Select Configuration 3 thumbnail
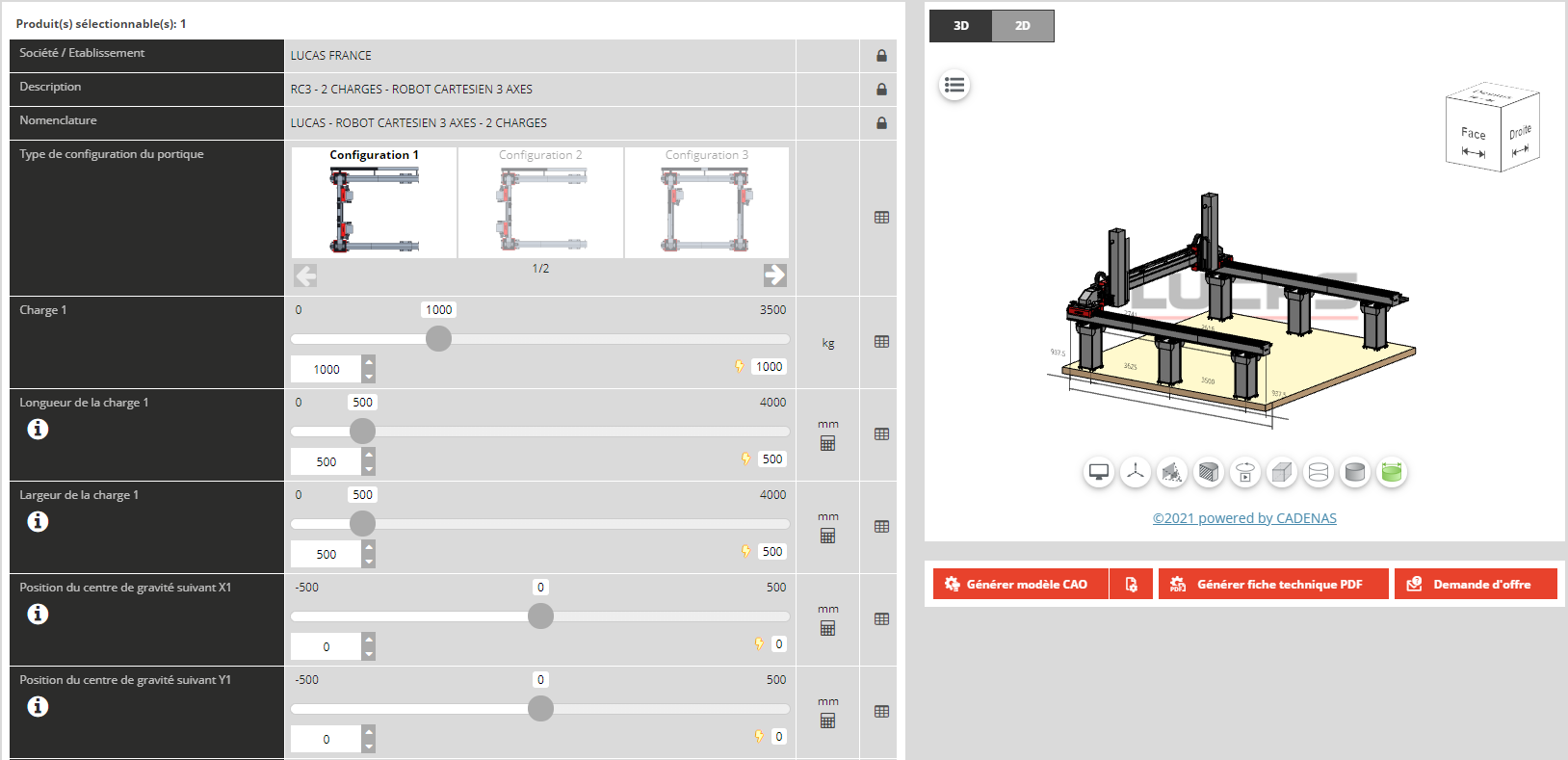This screenshot has width=1568, height=760. [707, 202]
